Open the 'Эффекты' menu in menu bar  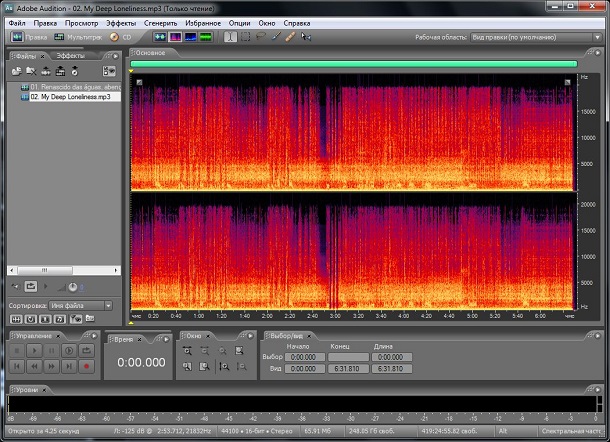121,21
